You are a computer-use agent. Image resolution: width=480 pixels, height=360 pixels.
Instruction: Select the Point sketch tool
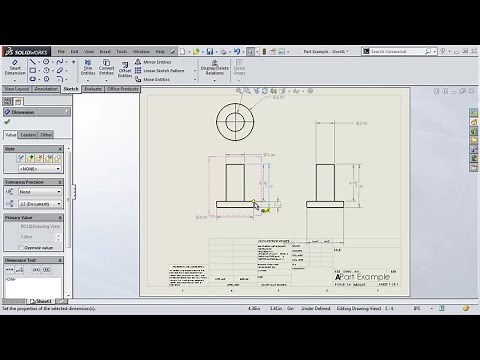[73, 62]
